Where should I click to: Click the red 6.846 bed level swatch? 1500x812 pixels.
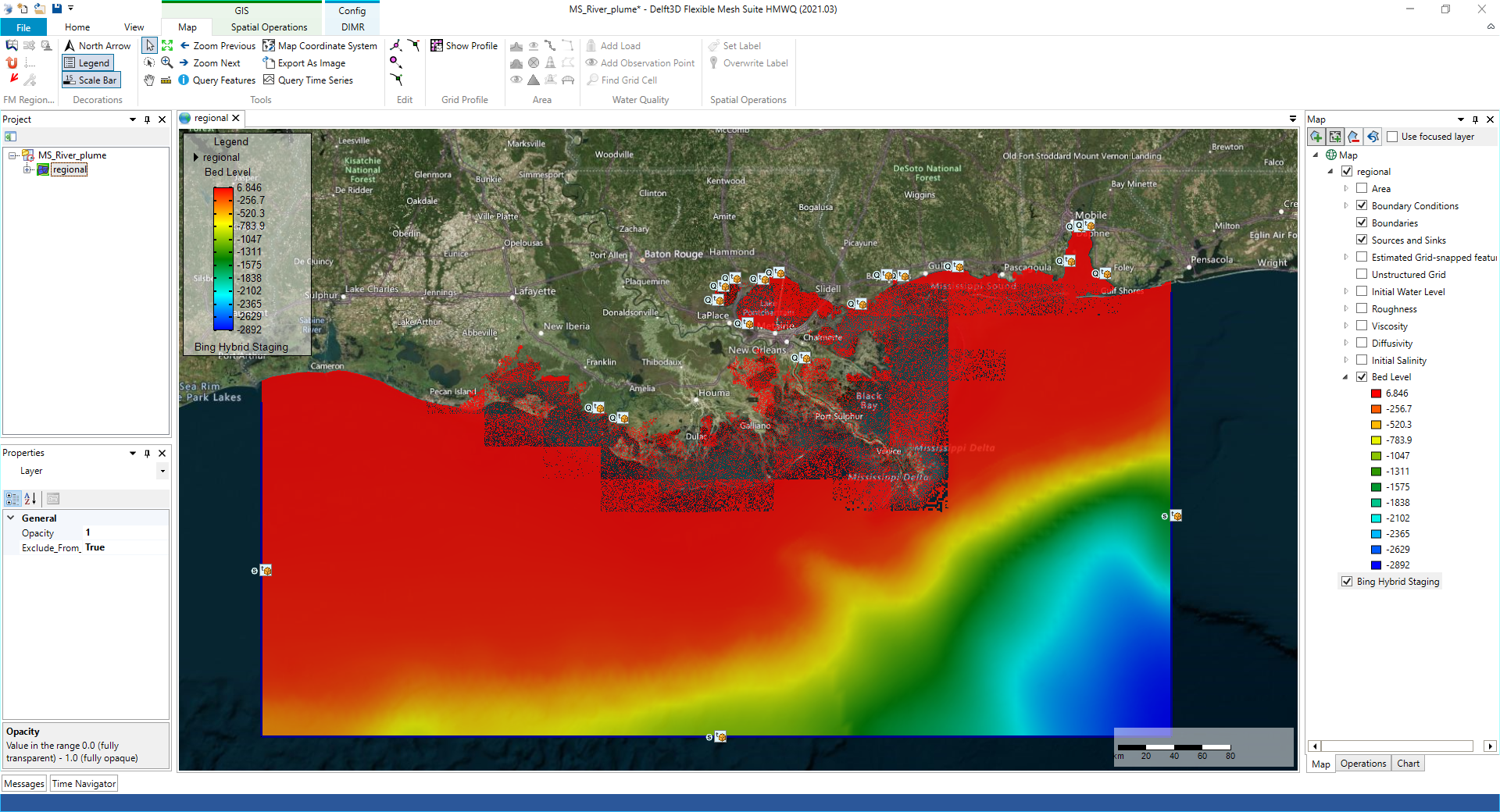tap(1376, 394)
